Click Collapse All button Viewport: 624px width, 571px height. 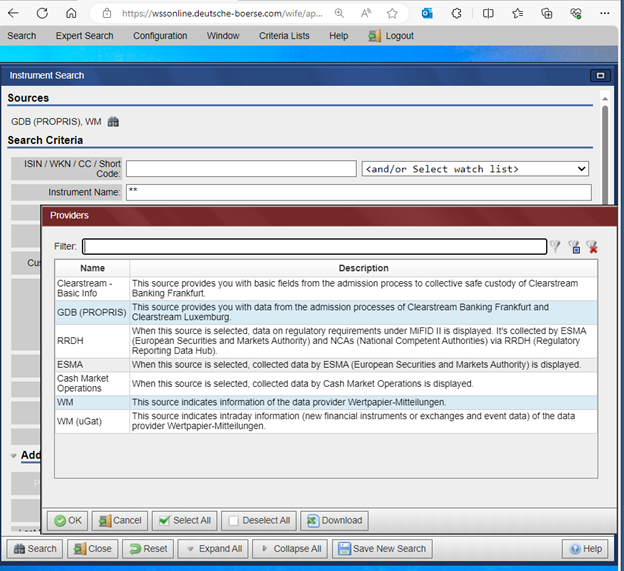click(x=290, y=549)
